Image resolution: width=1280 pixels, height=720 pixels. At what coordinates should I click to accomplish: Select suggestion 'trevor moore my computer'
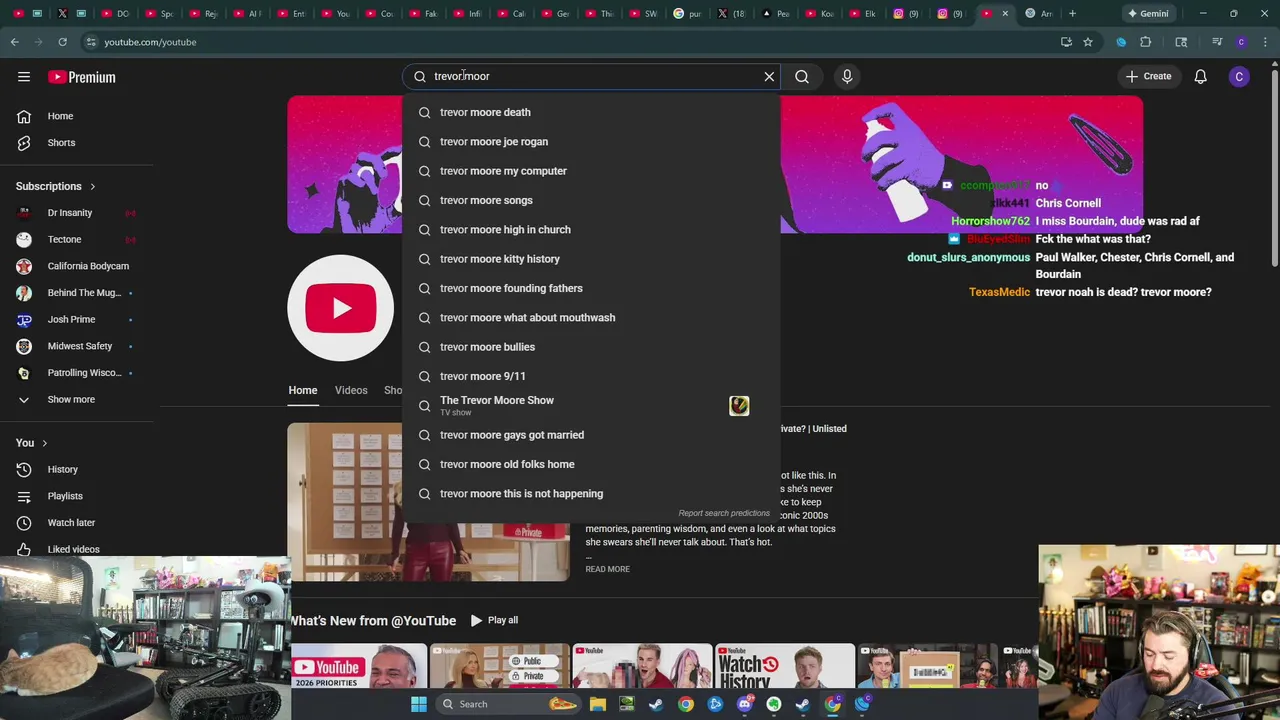coord(591,171)
